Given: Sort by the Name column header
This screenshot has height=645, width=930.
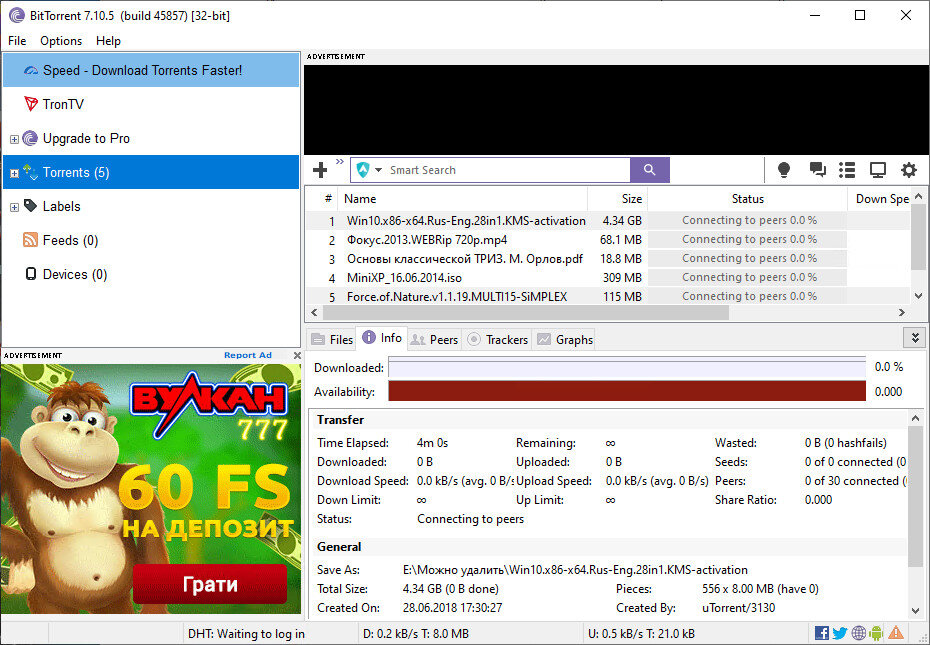Looking at the screenshot, I should [463, 199].
